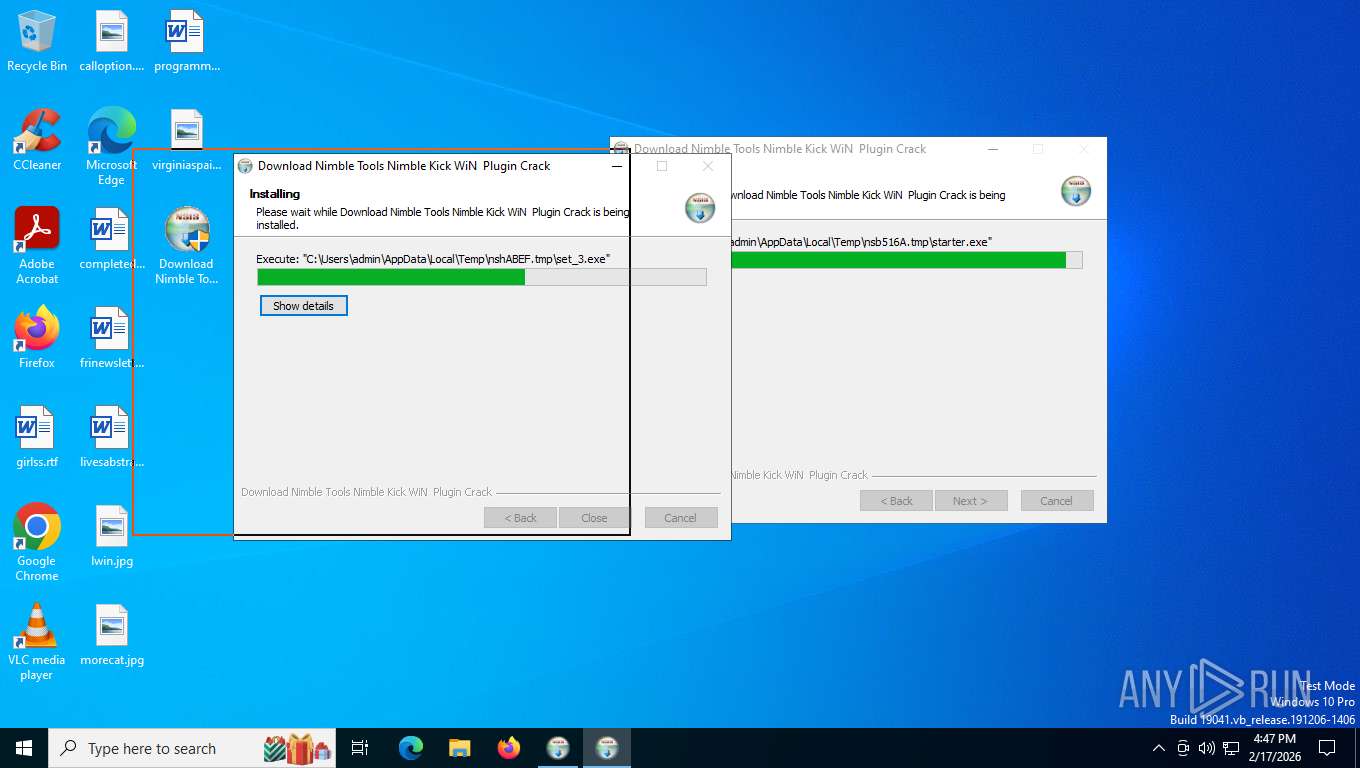Minimize the background installer window
The width and height of the screenshot is (1360, 768).
pyautogui.click(x=993, y=149)
